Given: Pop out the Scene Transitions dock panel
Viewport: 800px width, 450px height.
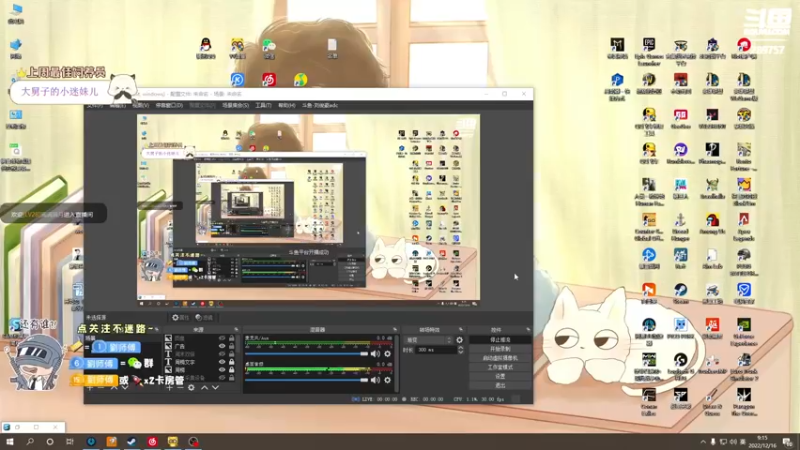Looking at the screenshot, I should 461,330.
